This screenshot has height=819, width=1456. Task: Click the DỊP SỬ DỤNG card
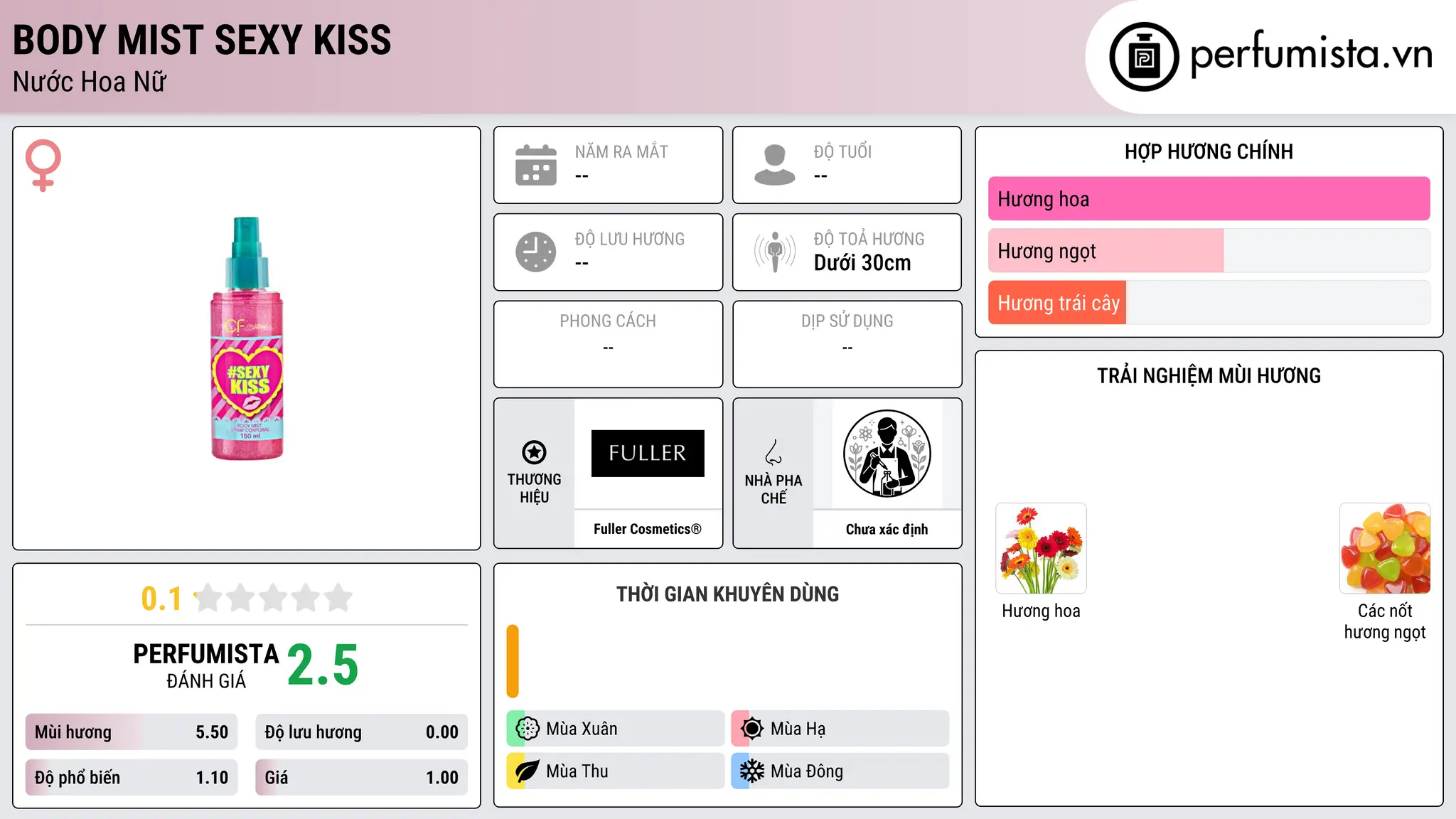point(847,344)
